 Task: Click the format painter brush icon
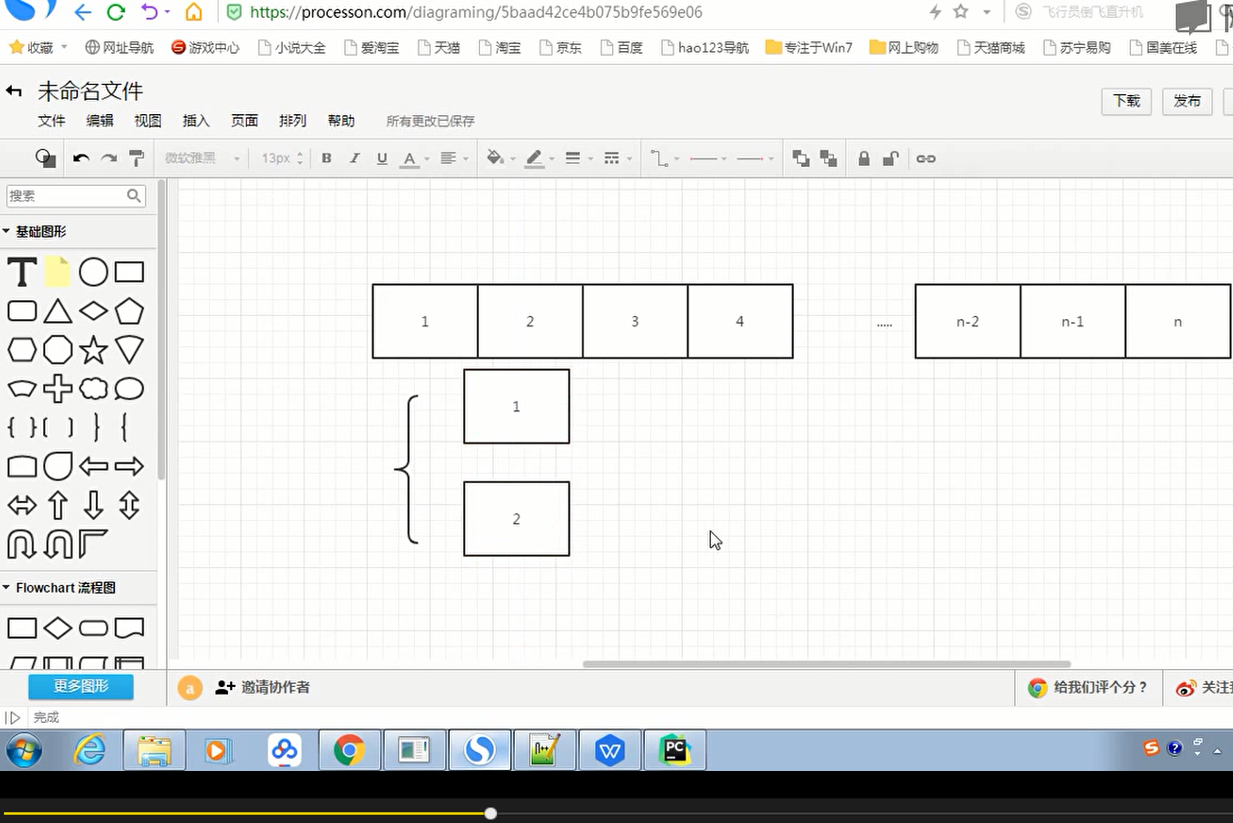137,159
